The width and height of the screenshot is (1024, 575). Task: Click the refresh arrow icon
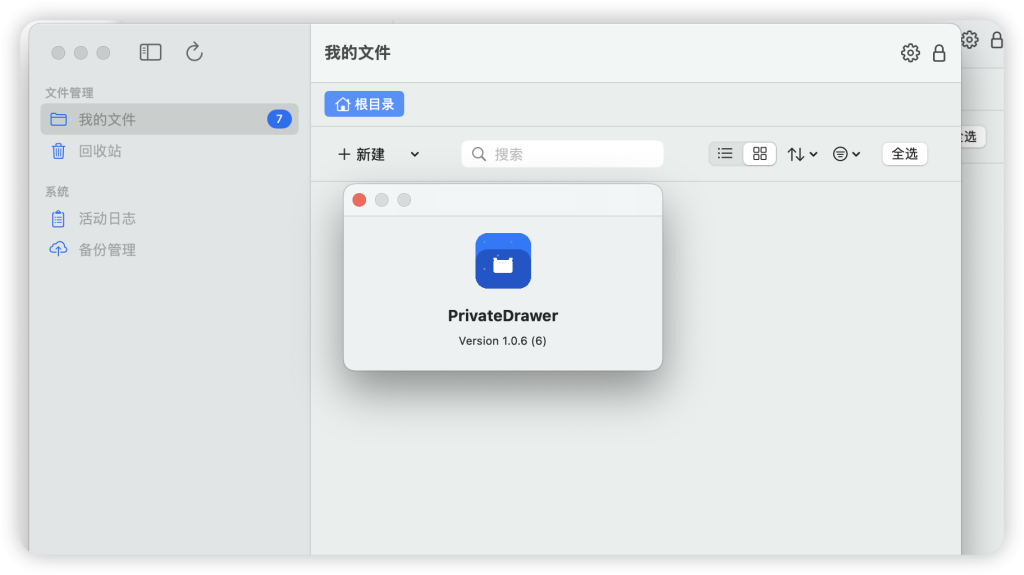click(x=194, y=52)
